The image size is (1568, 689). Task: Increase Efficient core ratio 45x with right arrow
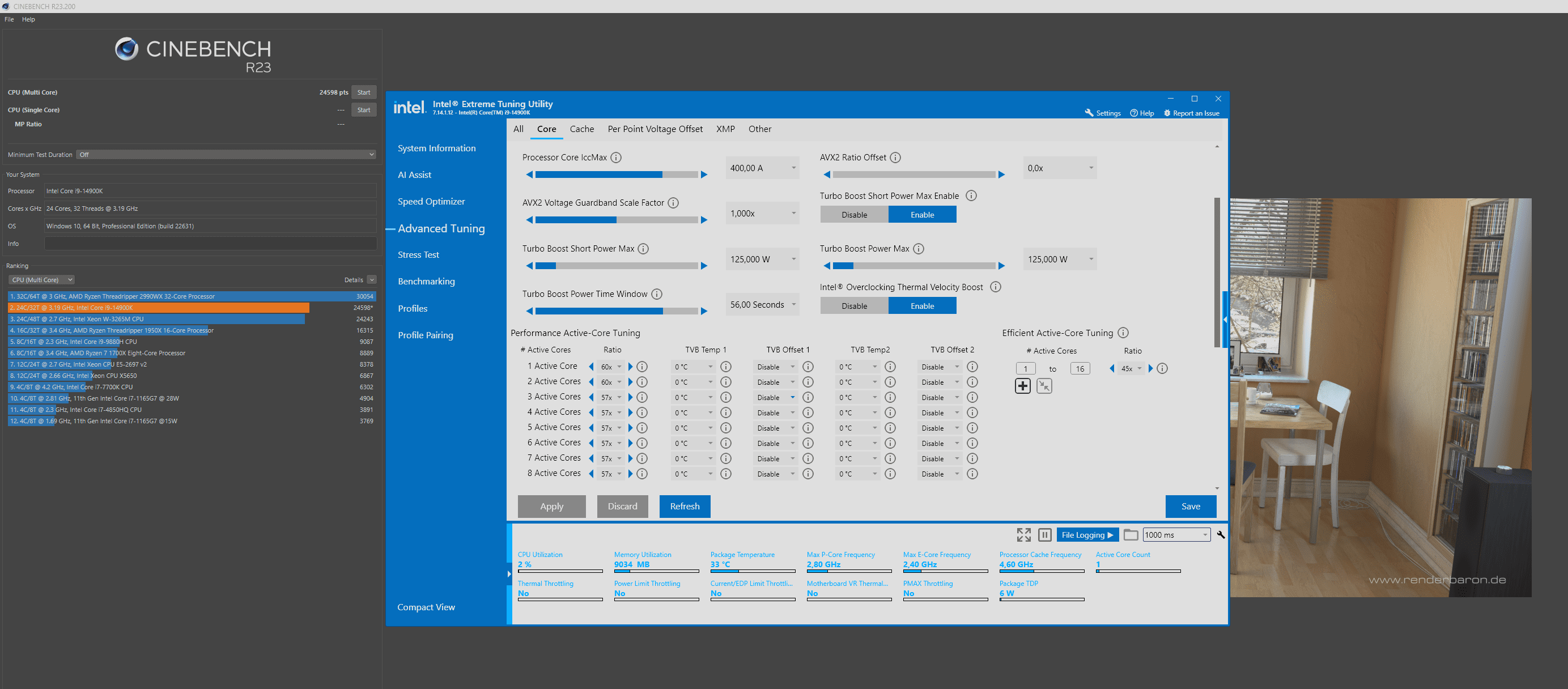coord(1150,369)
